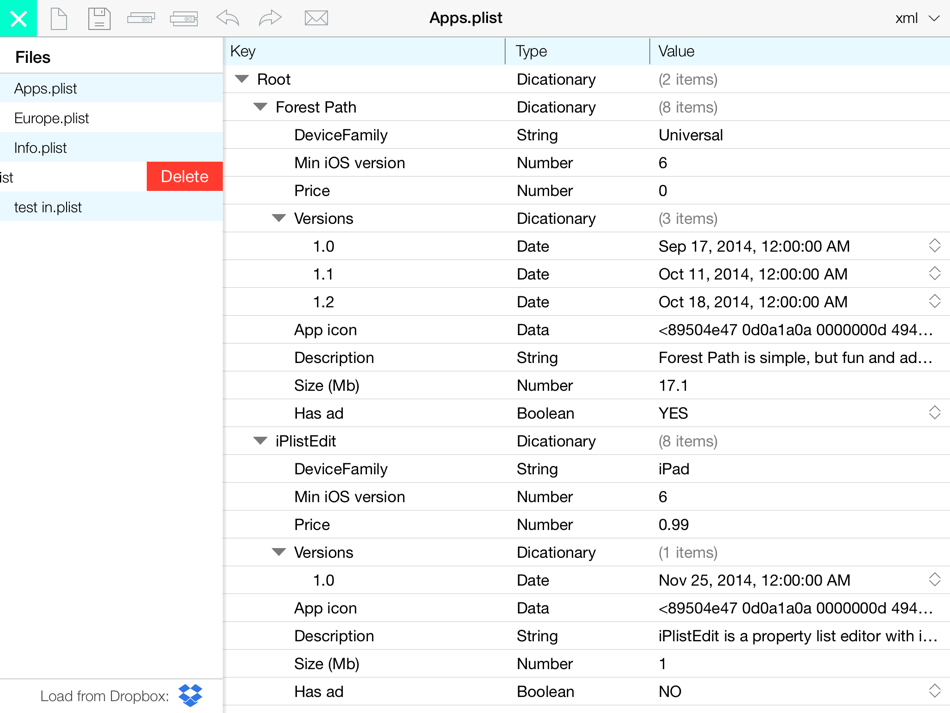Click the Oct 18, 2014 date value
Image resolution: width=950 pixels, height=713 pixels.
pos(752,302)
